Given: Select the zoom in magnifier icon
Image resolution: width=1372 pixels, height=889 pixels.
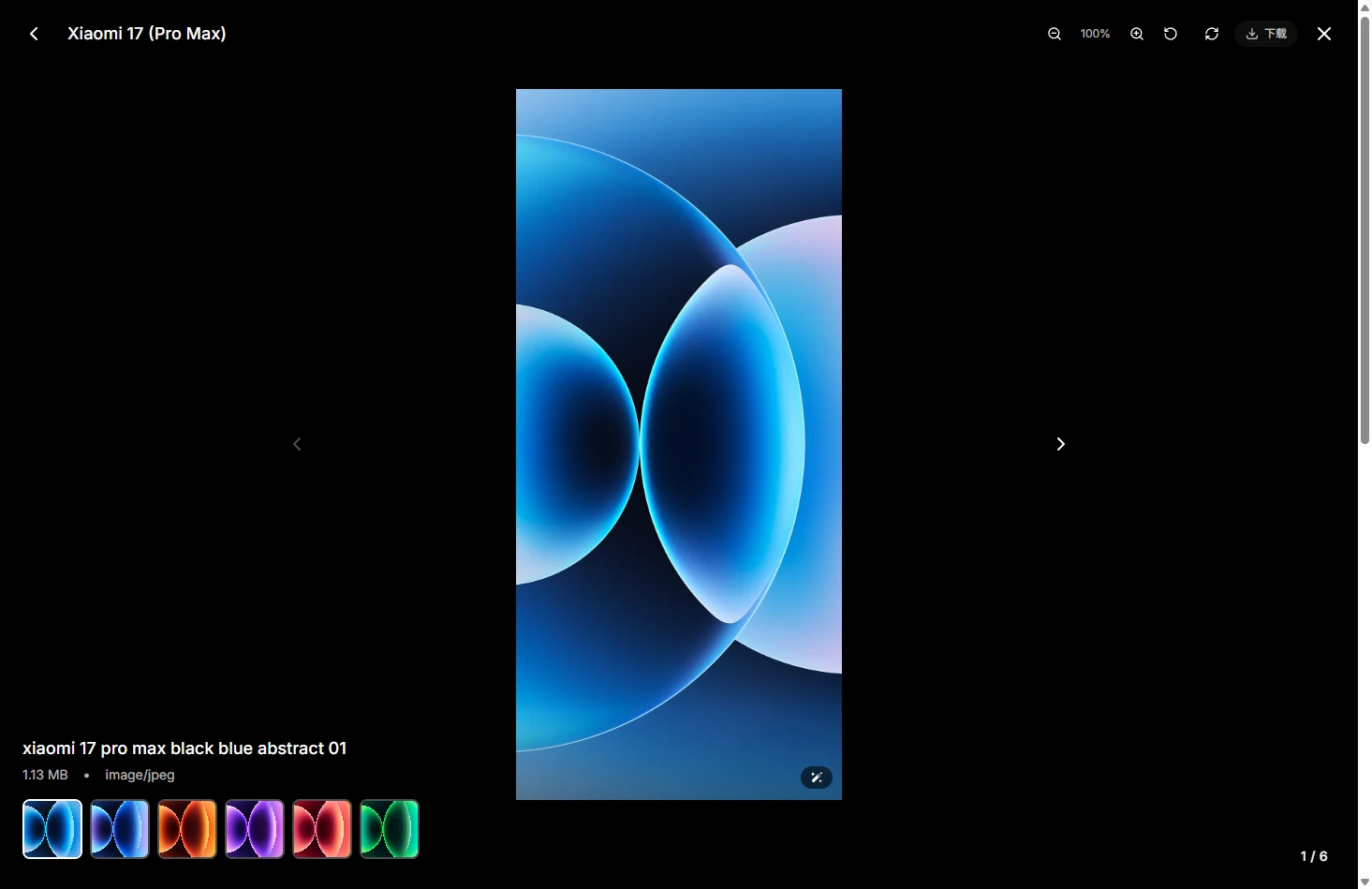Looking at the screenshot, I should [1137, 33].
